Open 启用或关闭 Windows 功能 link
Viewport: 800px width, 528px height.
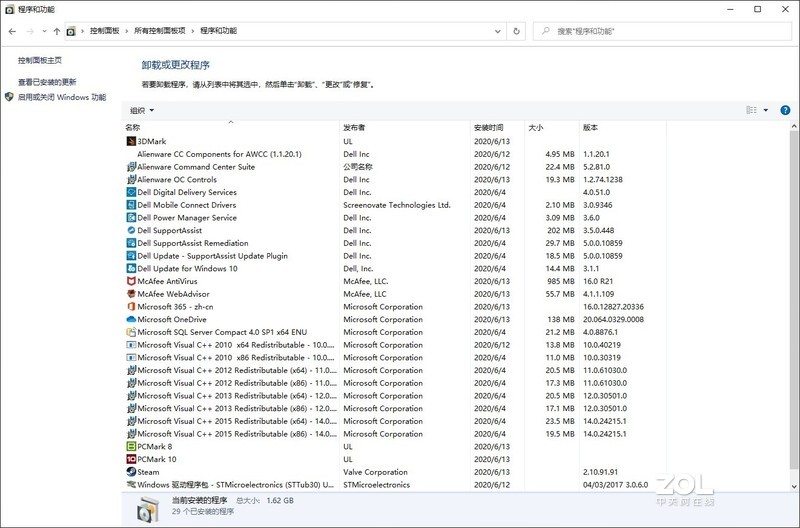[62, 97]
